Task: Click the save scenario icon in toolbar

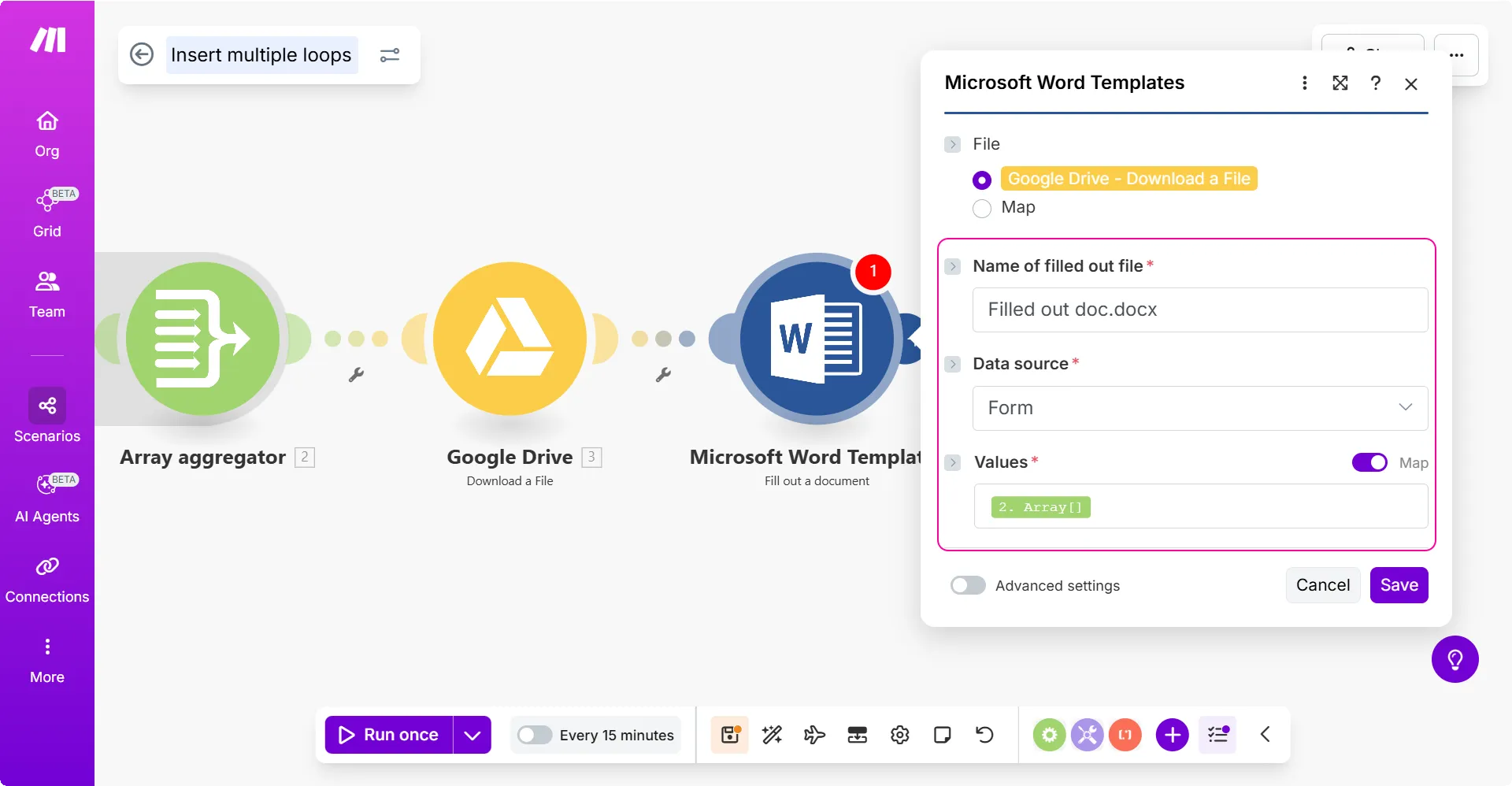Action: pyautogui.click(x=730, y=735)
